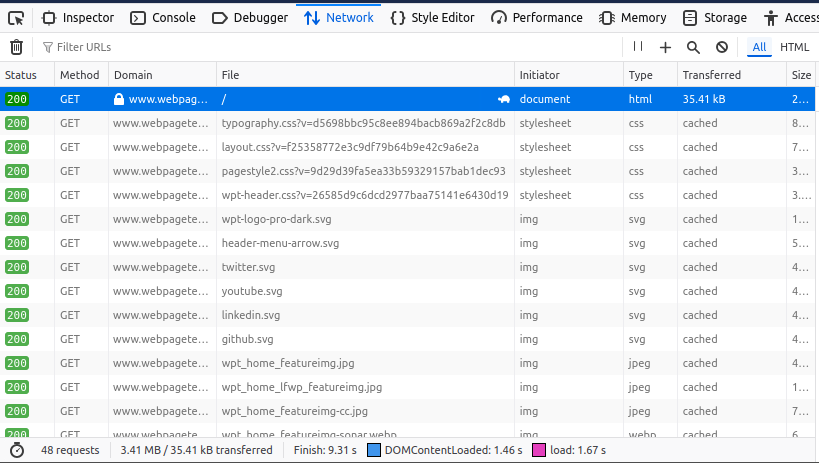Sort by the File column header

(x=365, y=75)
